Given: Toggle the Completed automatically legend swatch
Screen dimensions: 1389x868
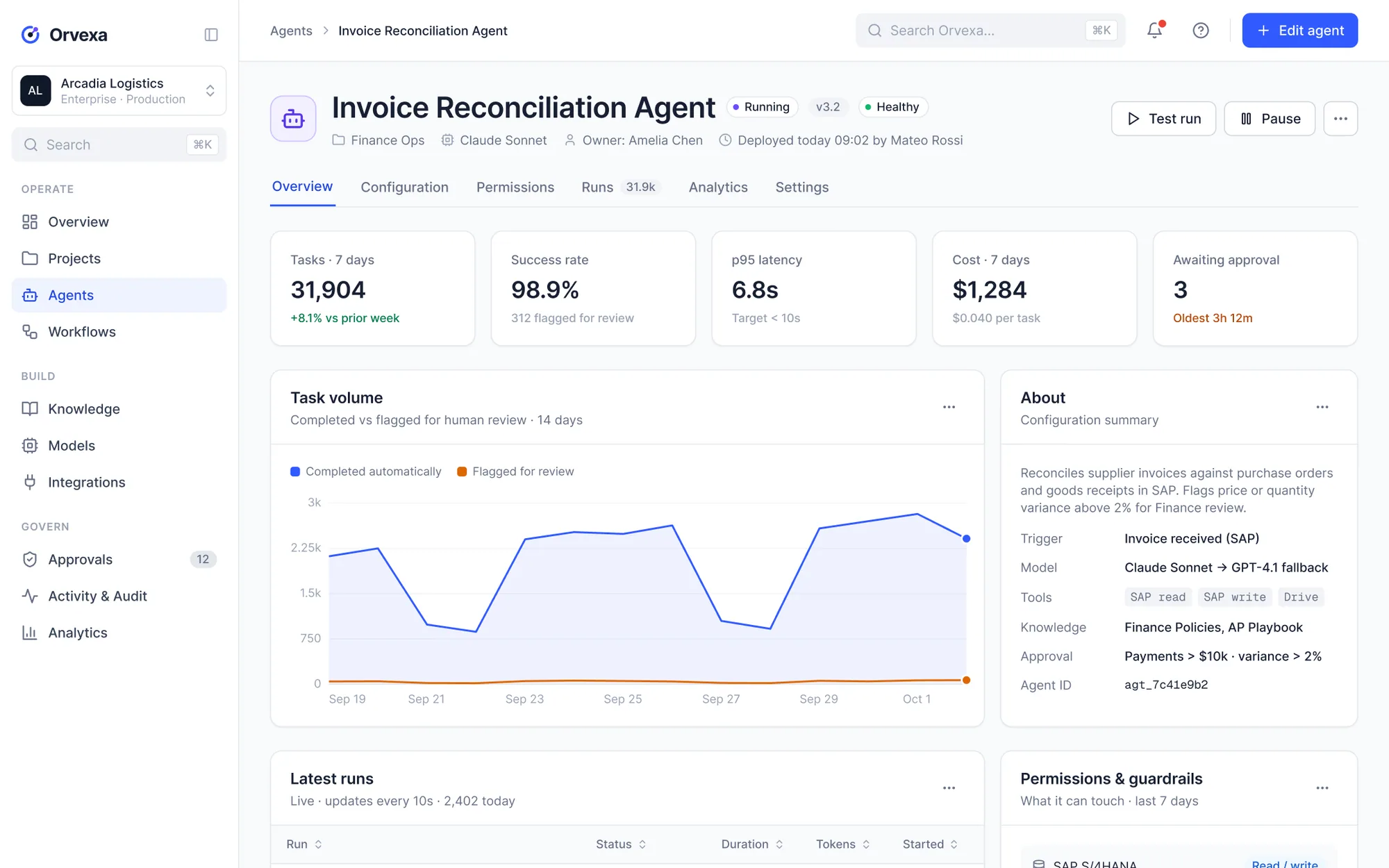Looking at the screenshot, I should click(295, 471).
